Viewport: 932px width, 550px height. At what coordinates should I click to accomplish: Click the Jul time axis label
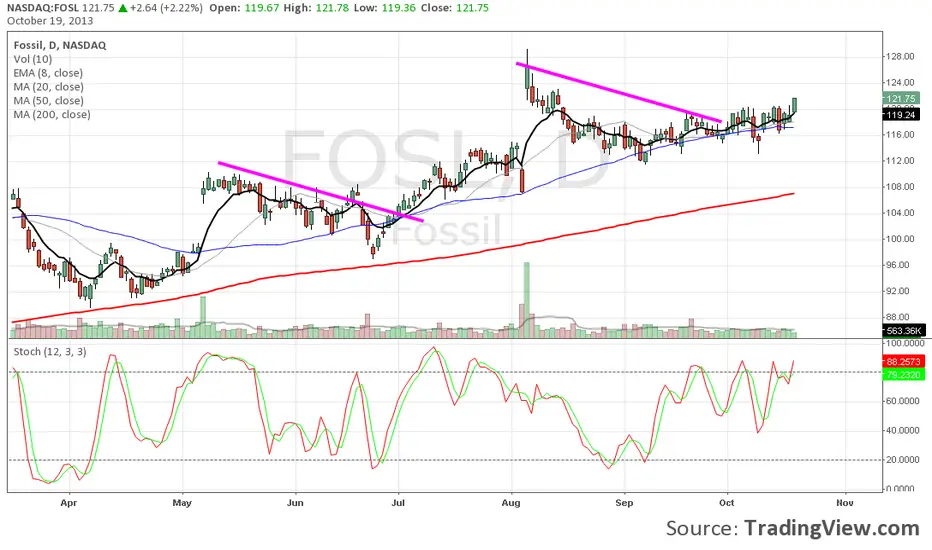(x=398, y=503)
